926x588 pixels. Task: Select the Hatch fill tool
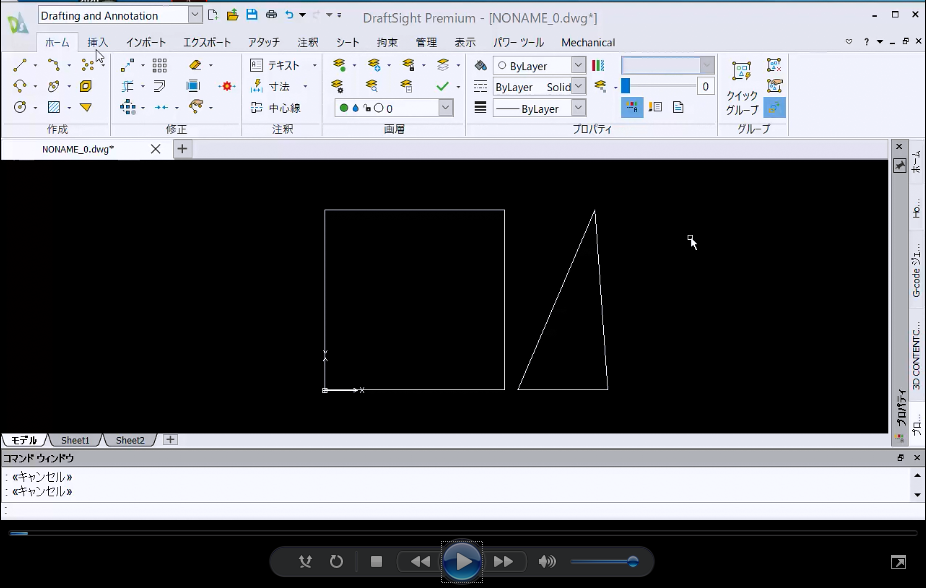pos(53,107)
